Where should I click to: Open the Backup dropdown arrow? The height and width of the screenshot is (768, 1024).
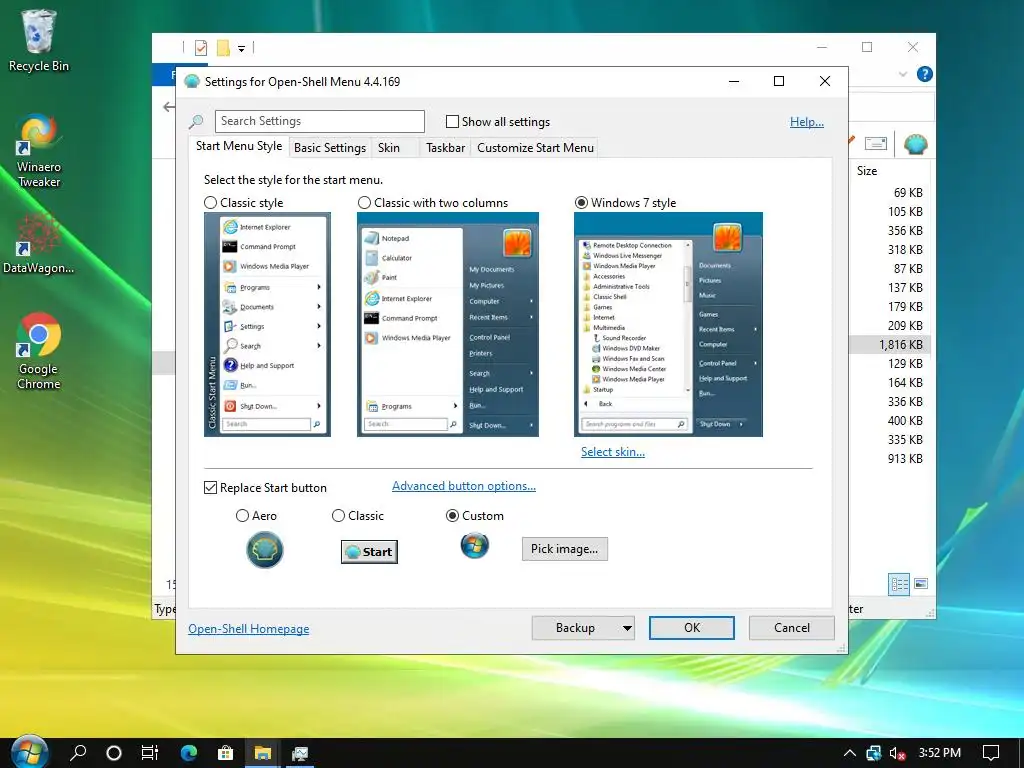click(x=627, y=628)
